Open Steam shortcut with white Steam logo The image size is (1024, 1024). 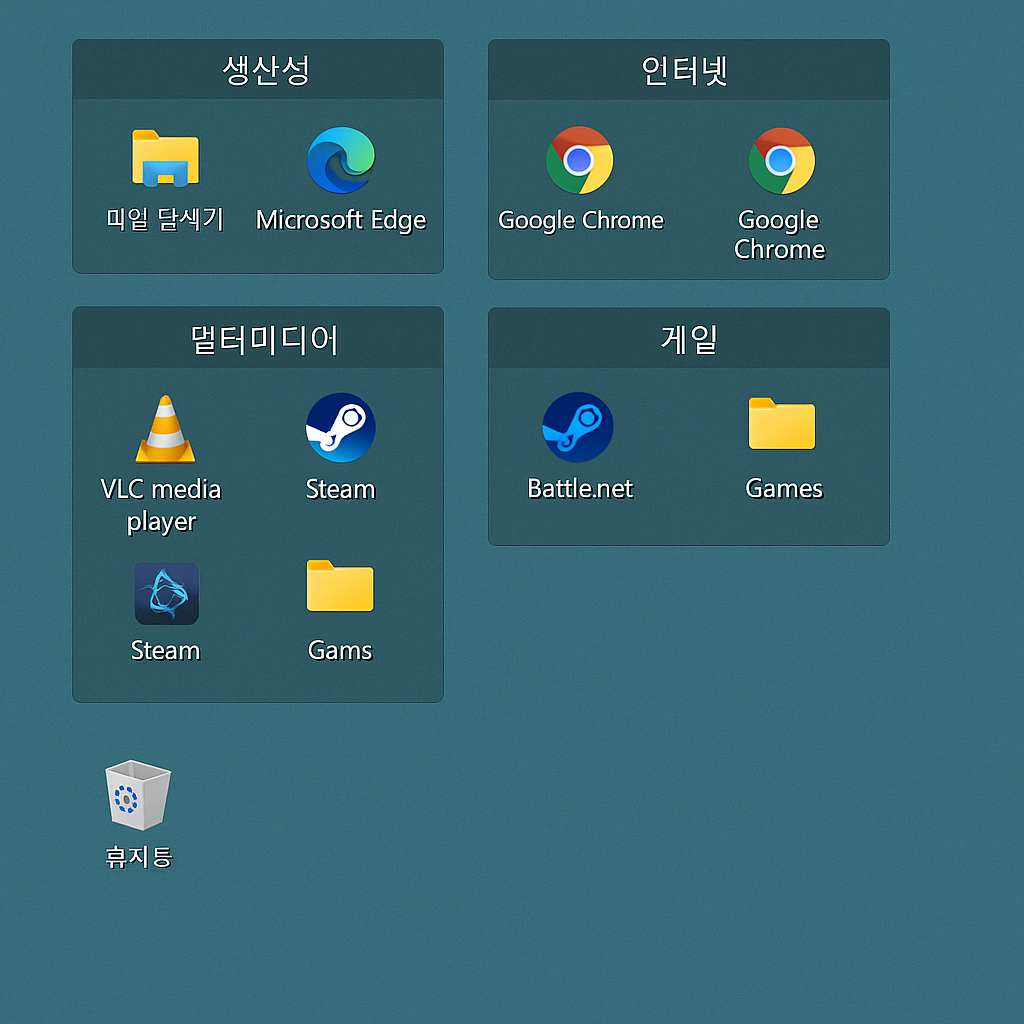pos(340,428)
